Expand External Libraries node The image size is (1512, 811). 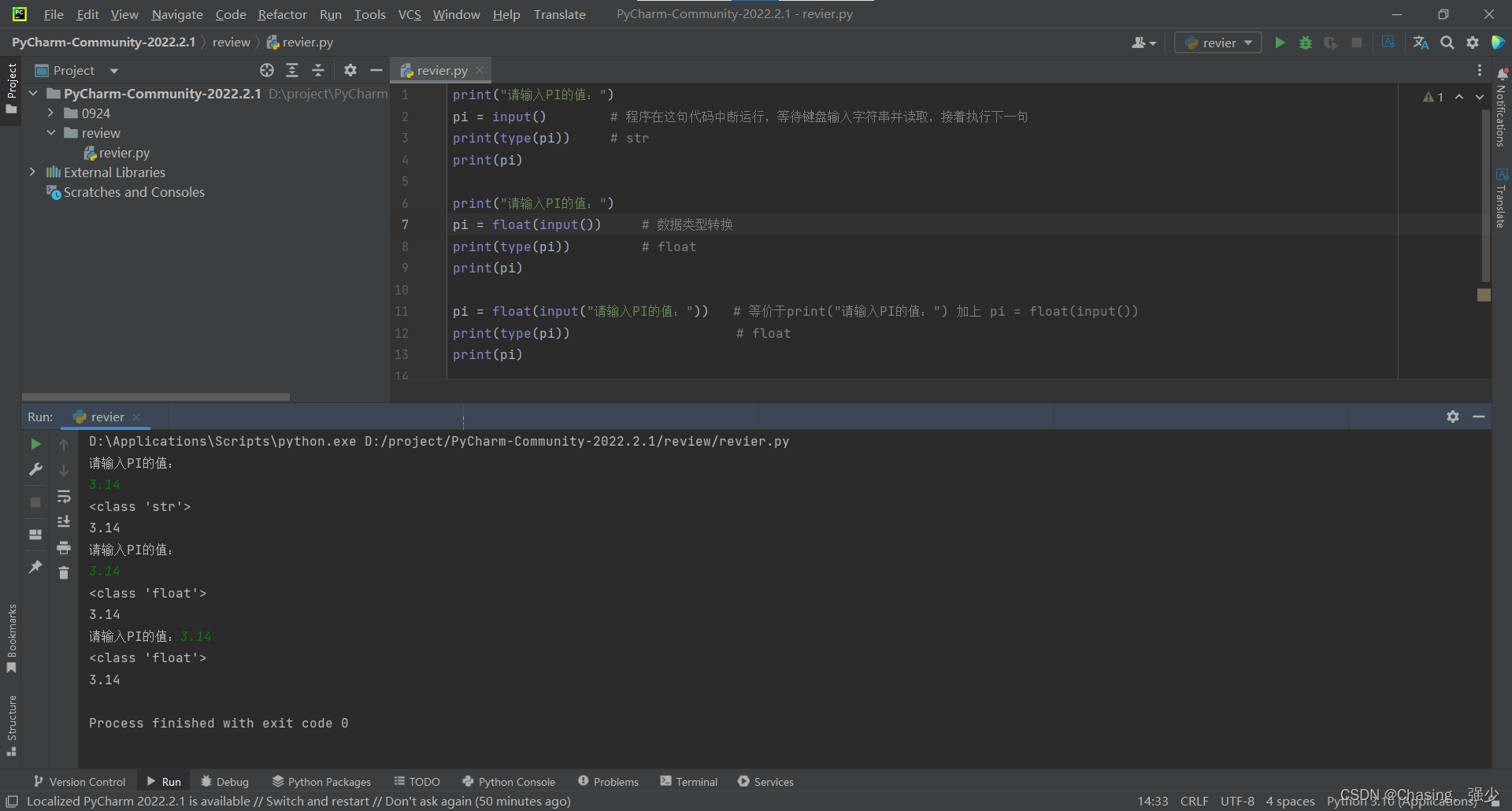point(33,172)
